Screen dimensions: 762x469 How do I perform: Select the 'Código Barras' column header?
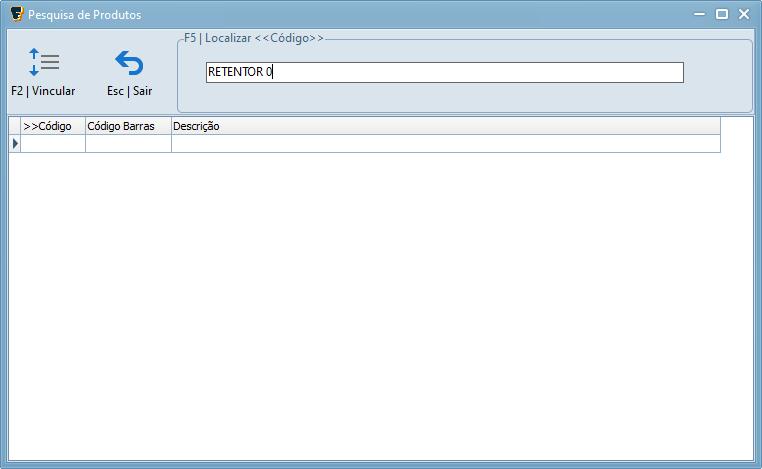(x=128, y=126)
